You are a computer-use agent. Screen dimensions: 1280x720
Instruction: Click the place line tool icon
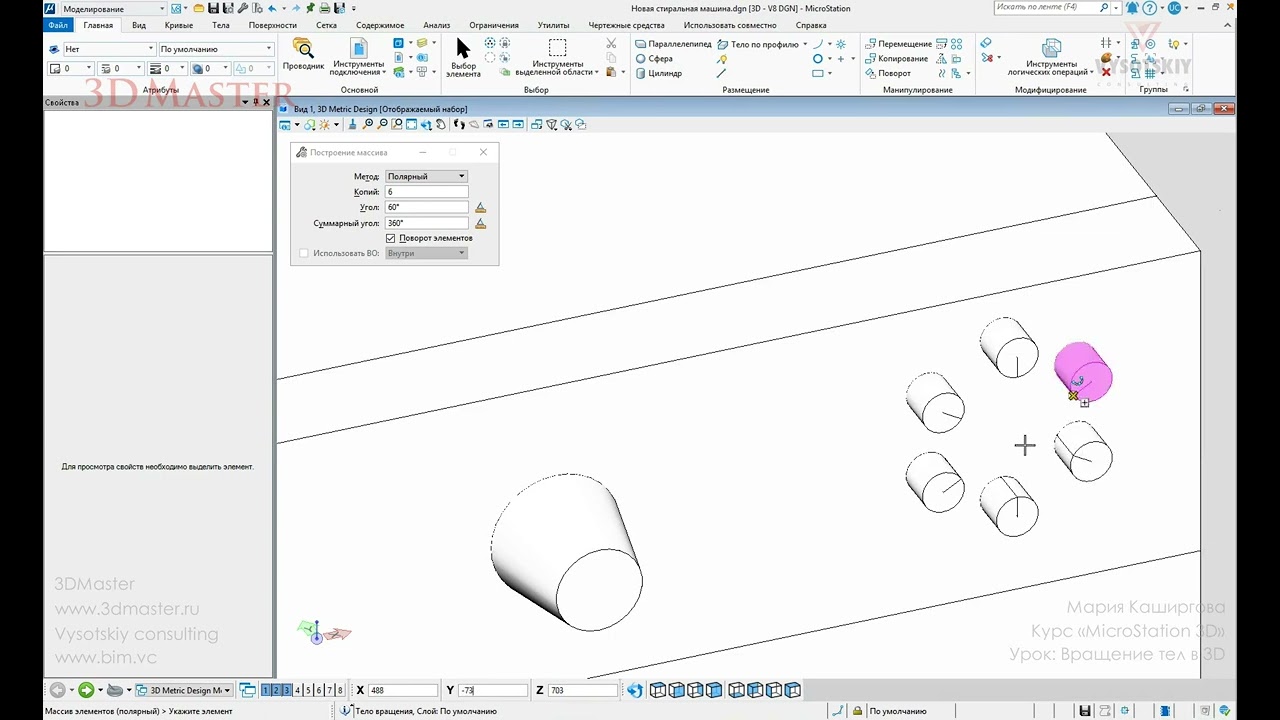[x=721, y=73]
